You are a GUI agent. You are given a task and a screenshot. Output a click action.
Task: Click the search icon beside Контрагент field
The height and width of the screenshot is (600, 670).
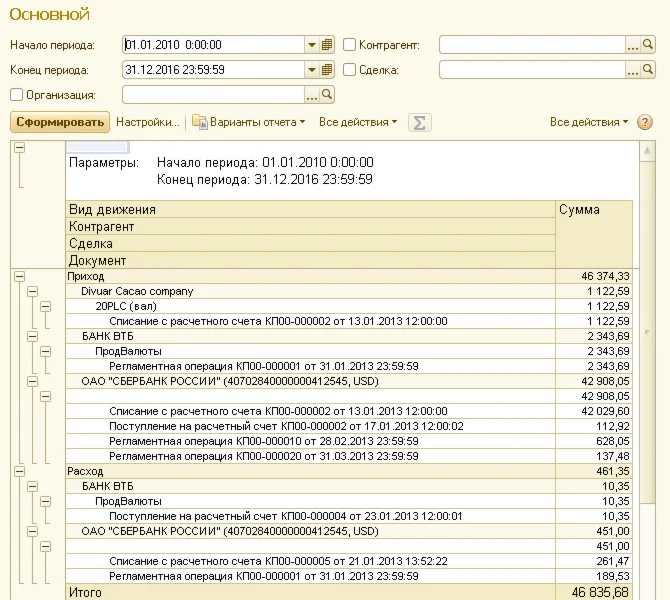tap(647, 45)
